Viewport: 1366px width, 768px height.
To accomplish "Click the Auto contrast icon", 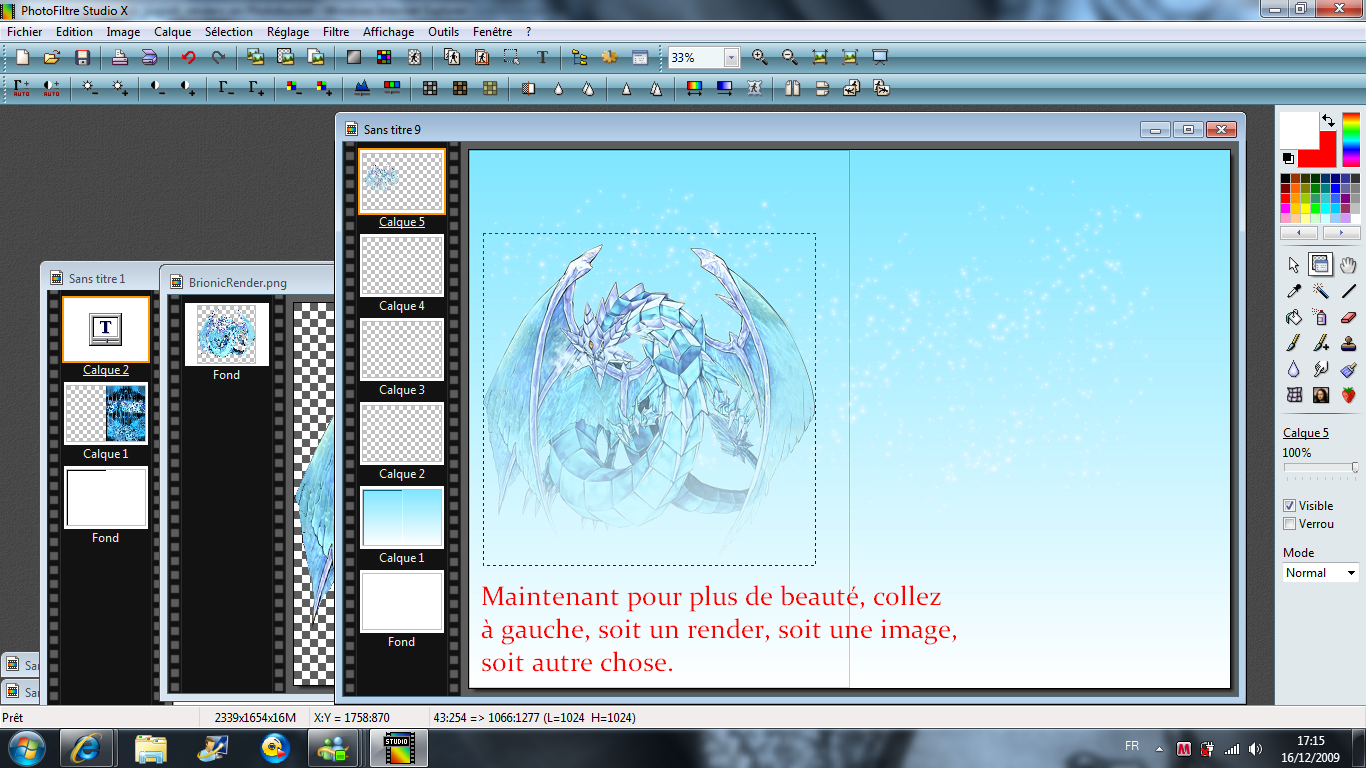I will pyautogui.click(x=52, y=88).
